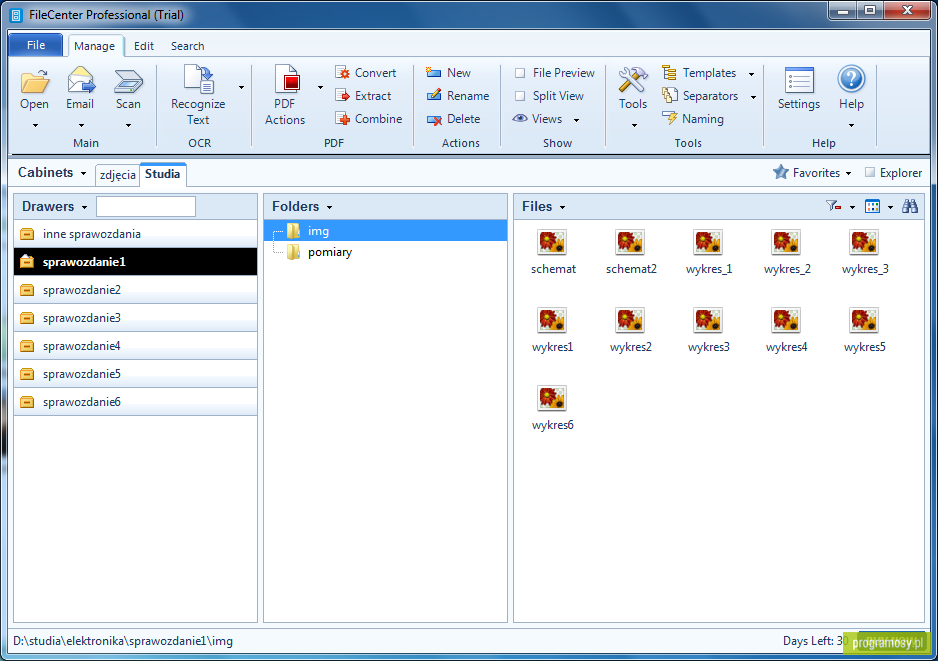Expand the Templates dropdown arrow

[x=751, y=74]
